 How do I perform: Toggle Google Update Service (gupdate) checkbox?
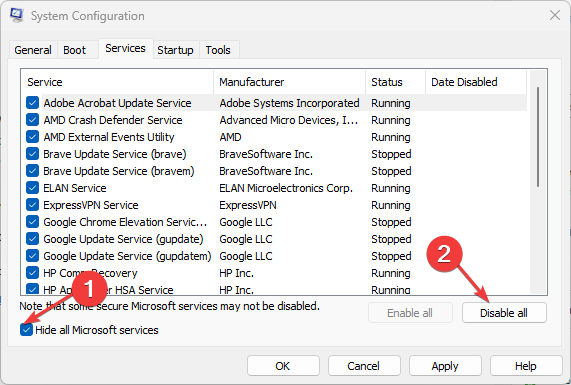(32, 239)
